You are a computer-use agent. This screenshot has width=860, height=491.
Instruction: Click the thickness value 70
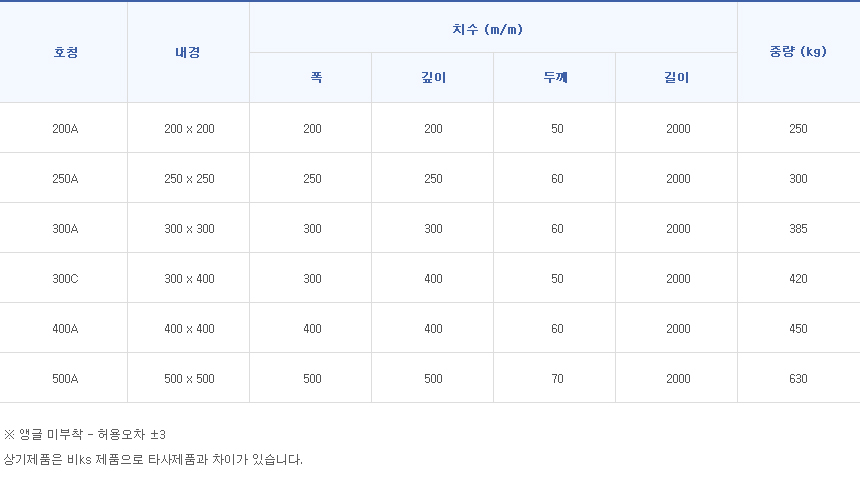coord(557,379)
